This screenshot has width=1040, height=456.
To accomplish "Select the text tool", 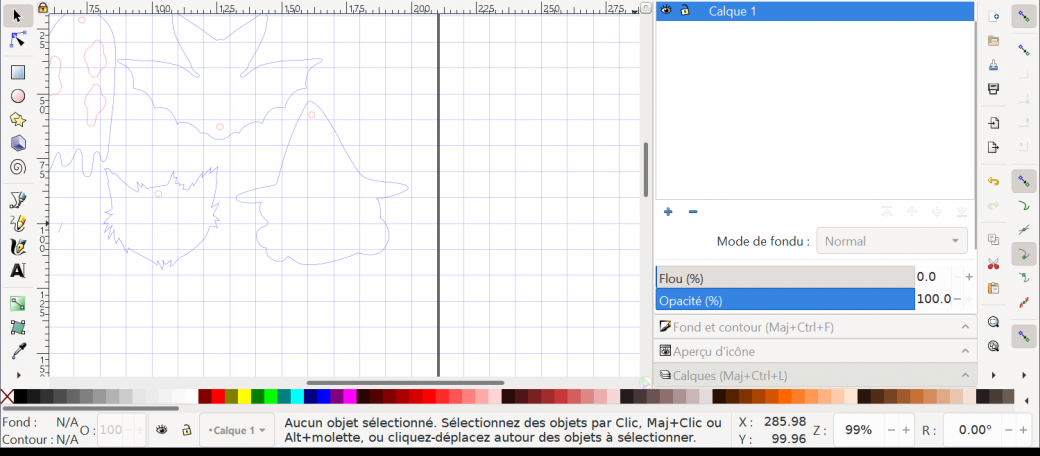I will tap(17, 270).
